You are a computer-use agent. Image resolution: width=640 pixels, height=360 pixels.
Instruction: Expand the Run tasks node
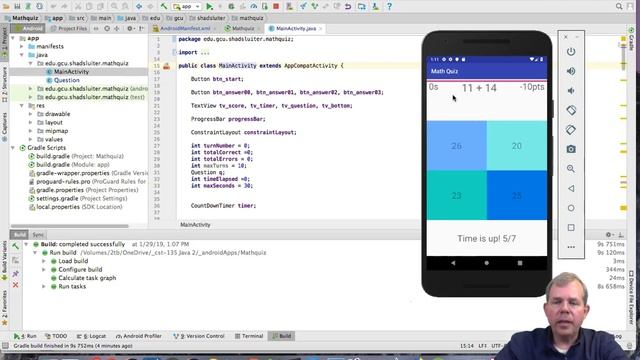pos(44,287)
